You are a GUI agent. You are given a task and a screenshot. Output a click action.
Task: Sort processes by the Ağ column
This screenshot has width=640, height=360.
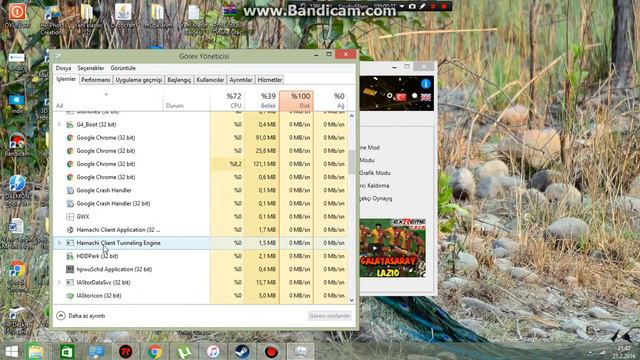point(331,100)
